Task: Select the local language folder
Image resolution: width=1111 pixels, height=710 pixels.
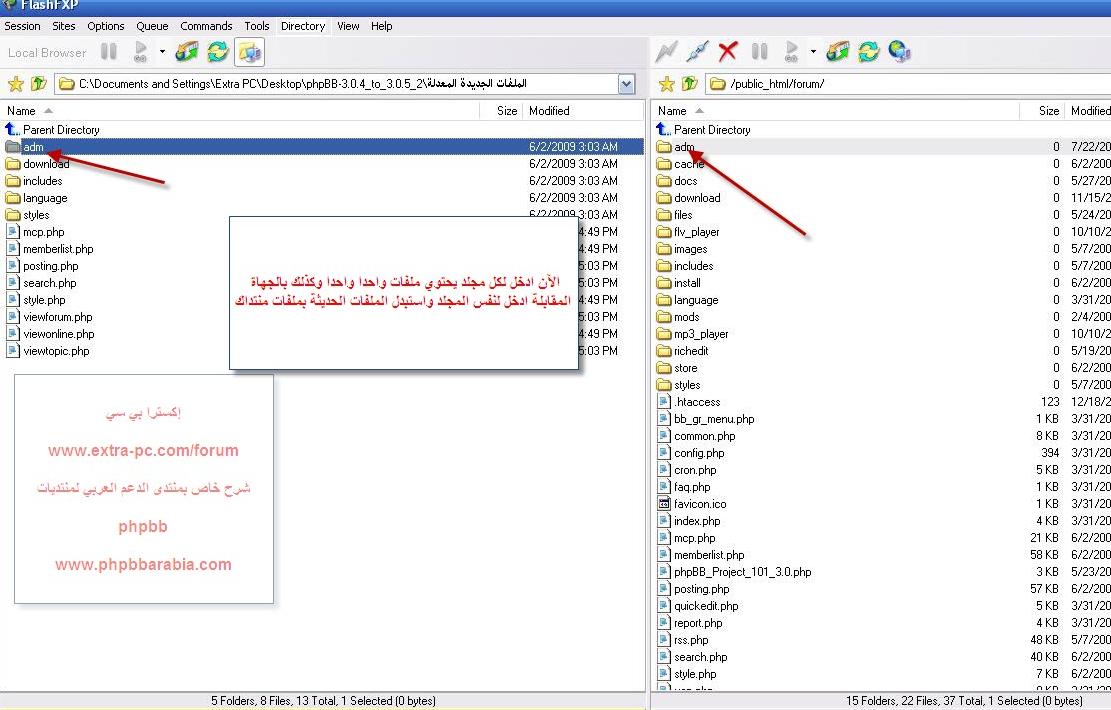Action: click(x=36, y=198)
